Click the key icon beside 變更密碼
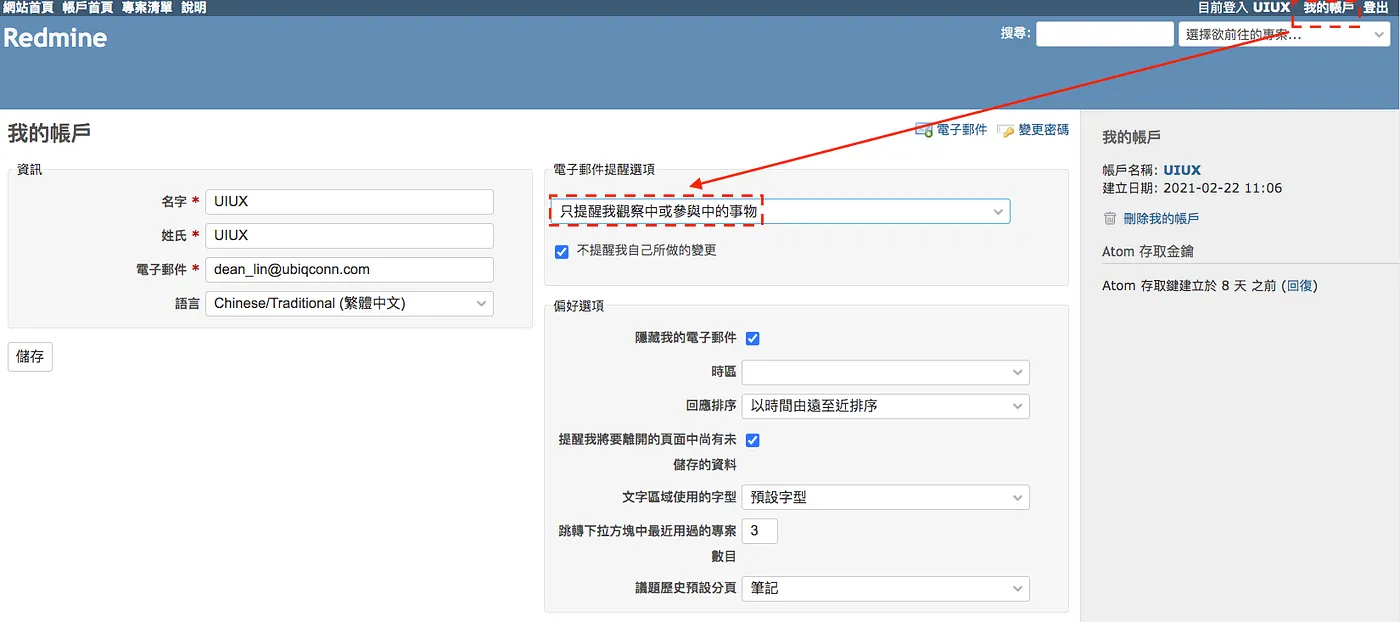This screenshot has width=1400, height=622. (x=1005, y=130)
